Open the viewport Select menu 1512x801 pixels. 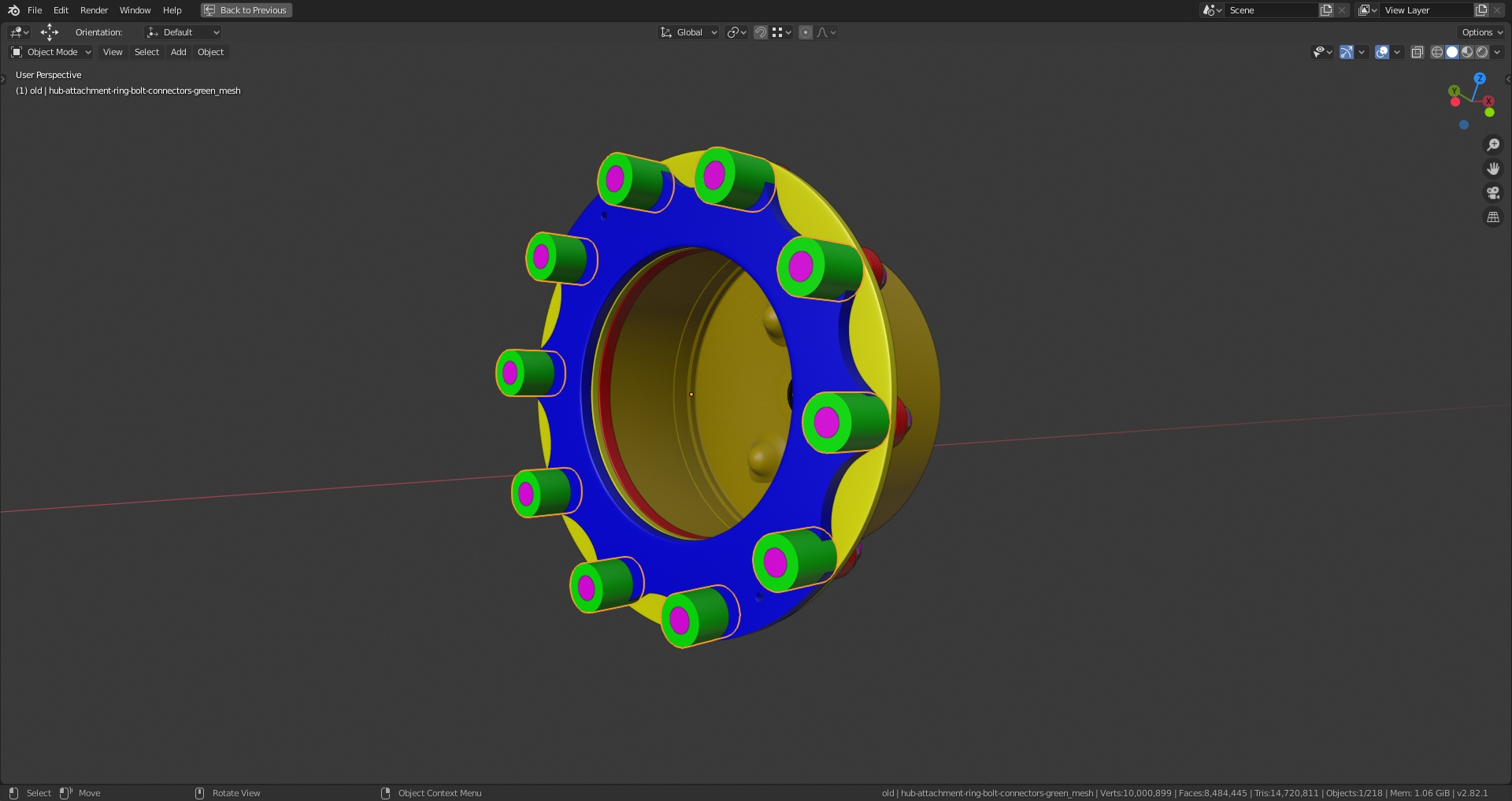click(x=146, y=52)
